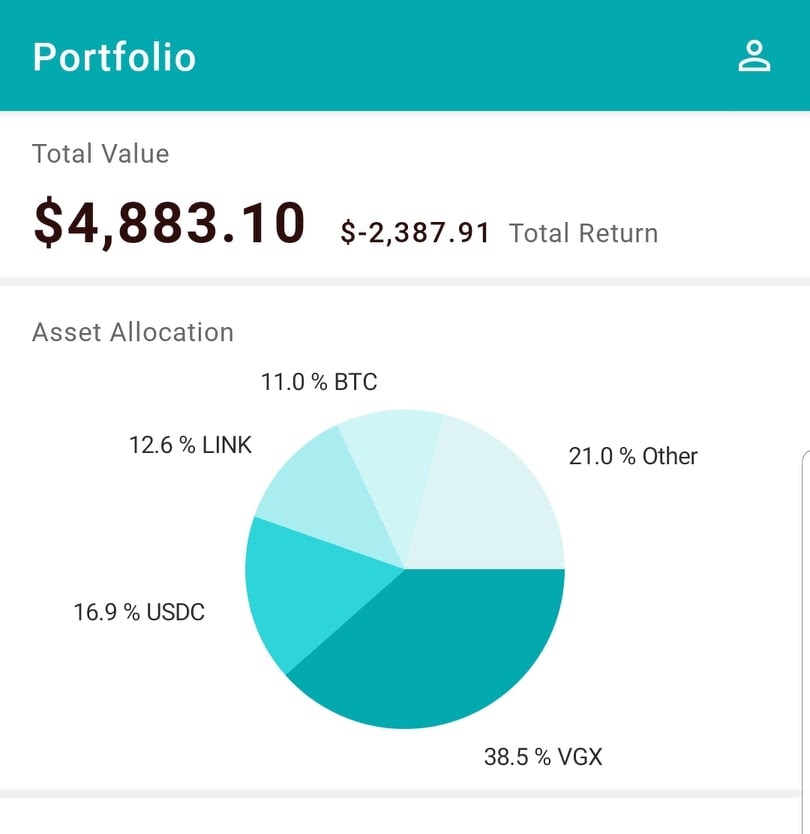Tap the 21.0 % Other label
Viewport: 810px width, 834px height.
[x=633, y=456]
